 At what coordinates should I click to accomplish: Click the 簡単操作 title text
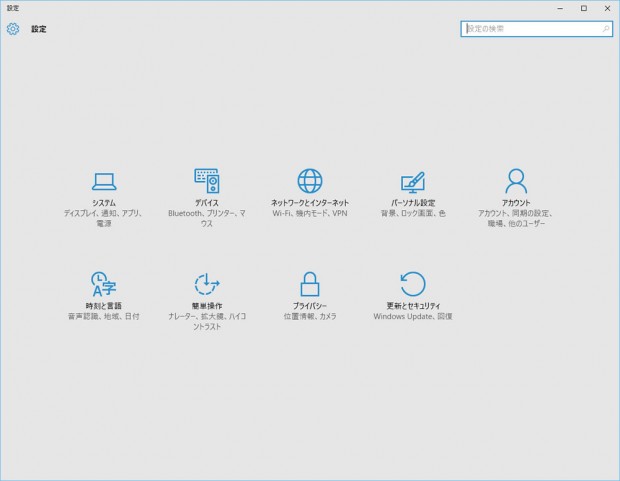tap(207, 306)
